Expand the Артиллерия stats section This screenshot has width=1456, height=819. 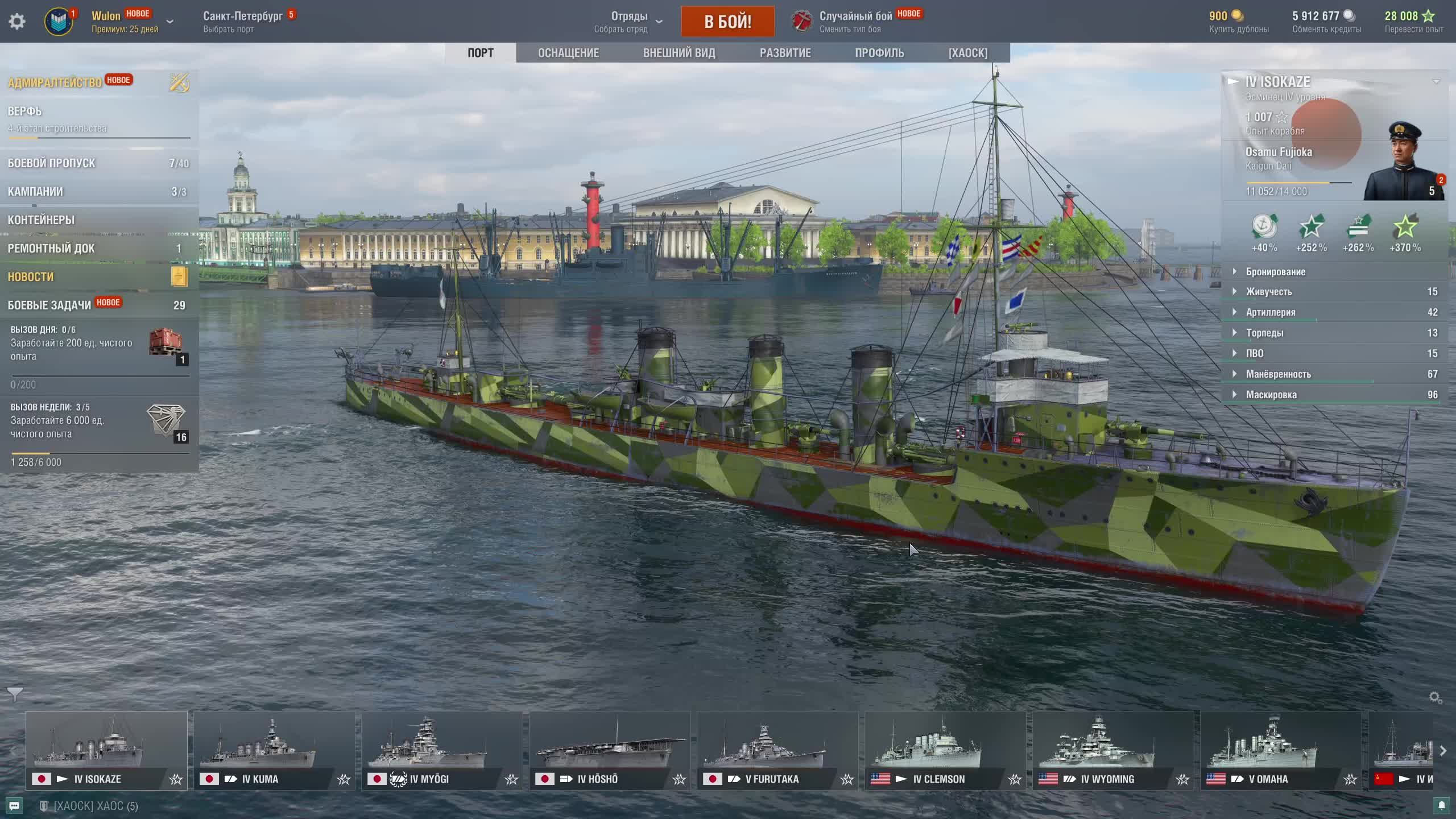pyautogui.click(x=1271, y=312)
